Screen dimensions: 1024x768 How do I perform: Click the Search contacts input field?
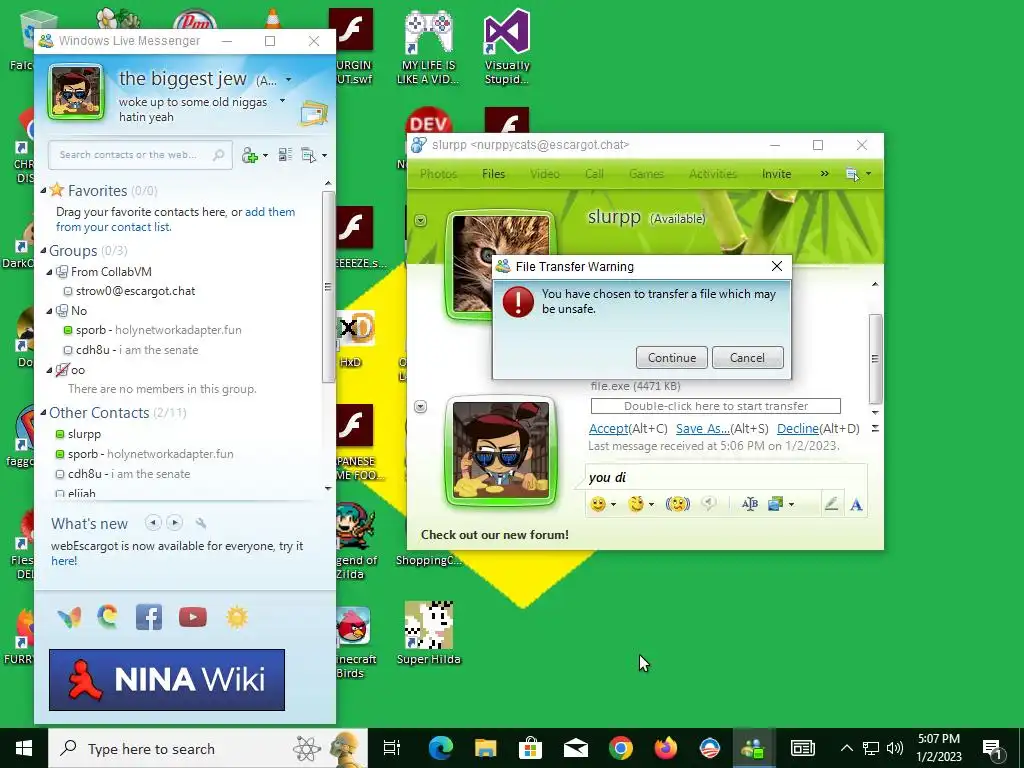point(140,155)
